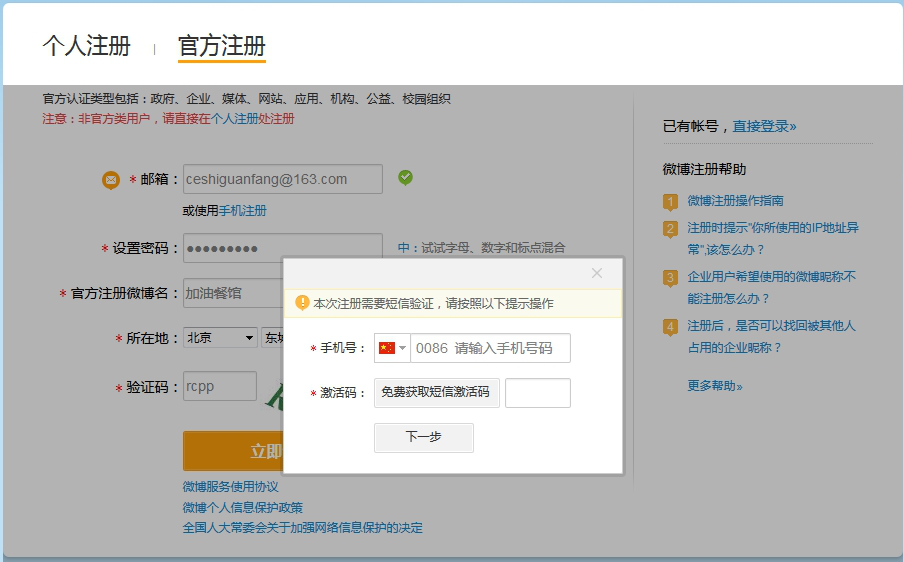Open help link about 企业用户微博昵称不能注册

coord(771,288)
